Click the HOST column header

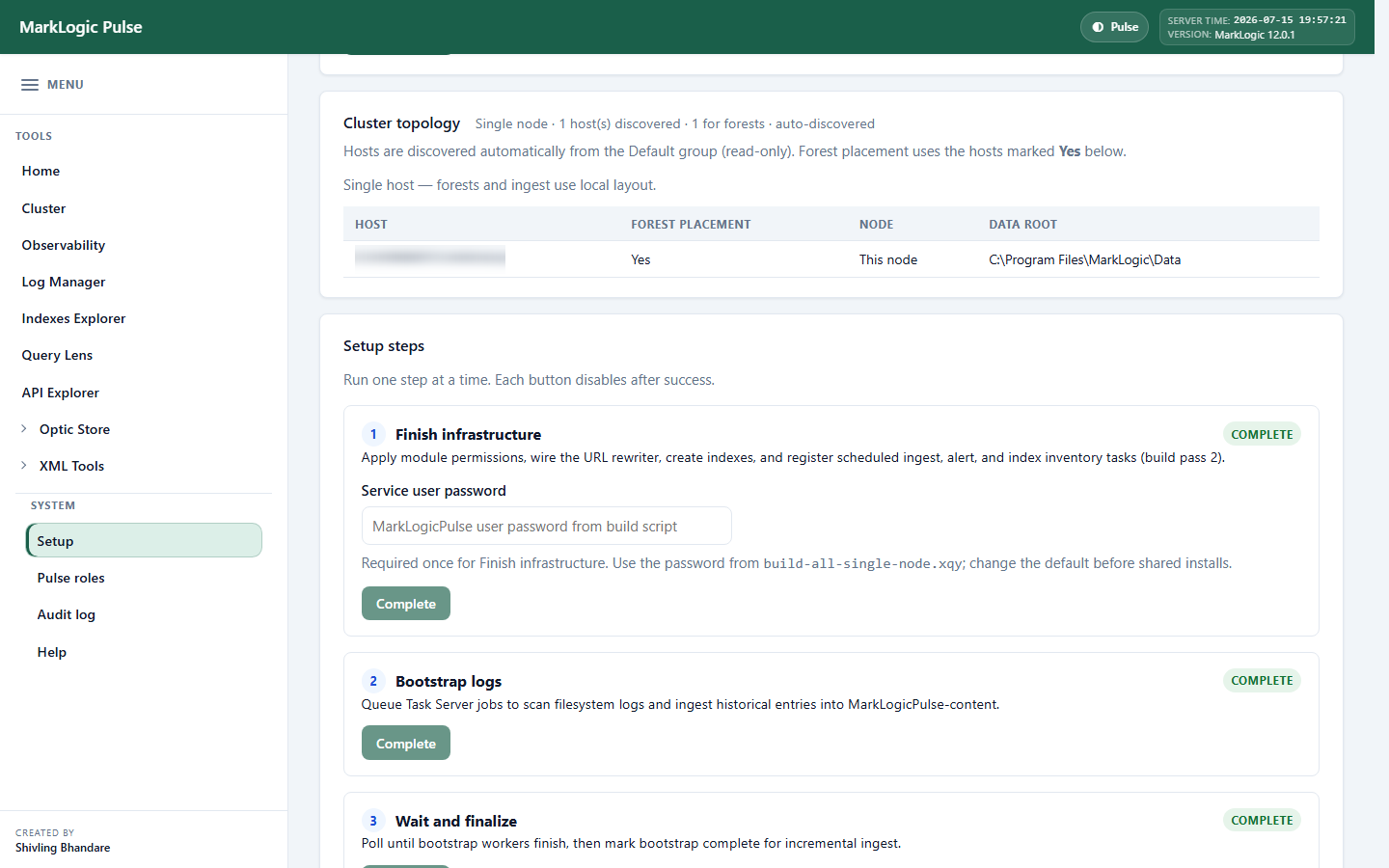pos(371,225)
